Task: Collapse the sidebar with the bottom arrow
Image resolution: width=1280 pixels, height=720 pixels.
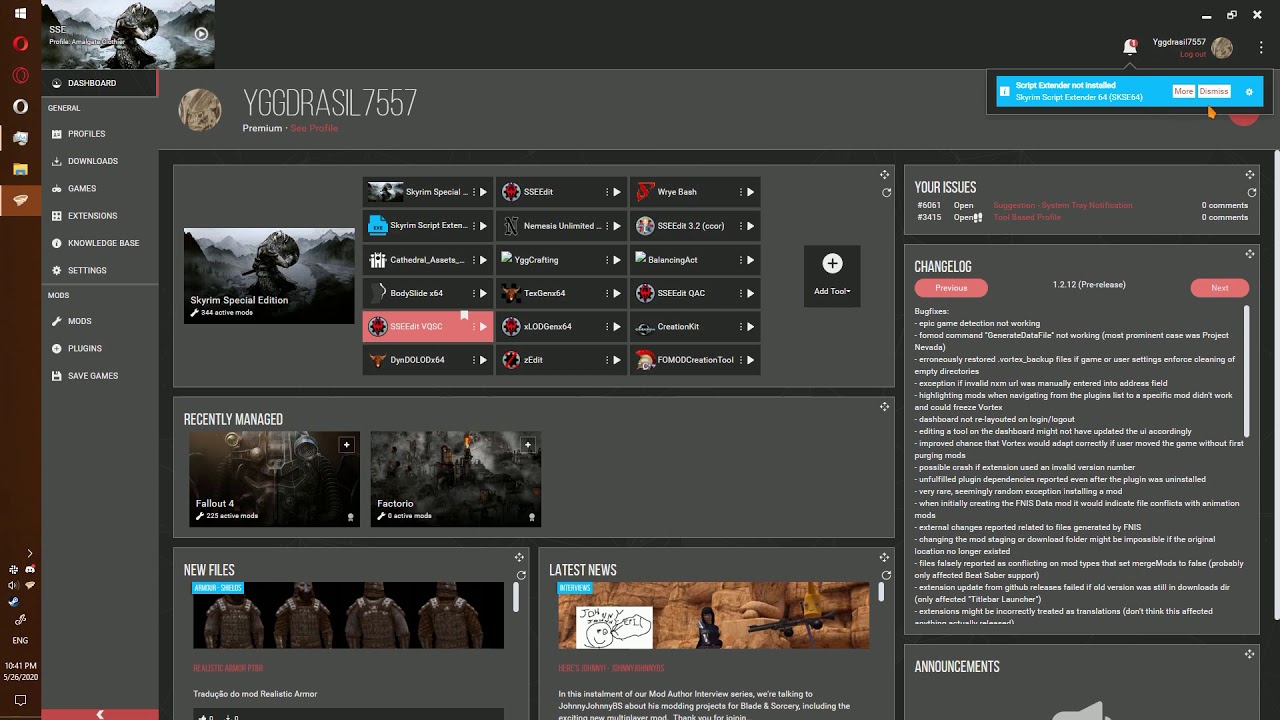Action: (99, 714)
